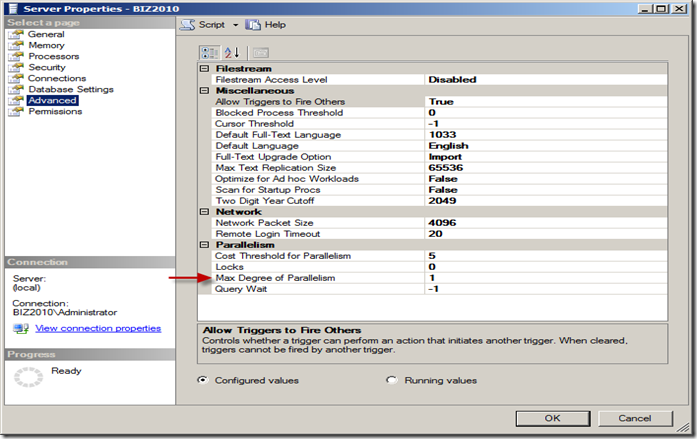697x439 pixels.
Task: Select Allow Triggers to Fire Others row
Action: point(280,102)
